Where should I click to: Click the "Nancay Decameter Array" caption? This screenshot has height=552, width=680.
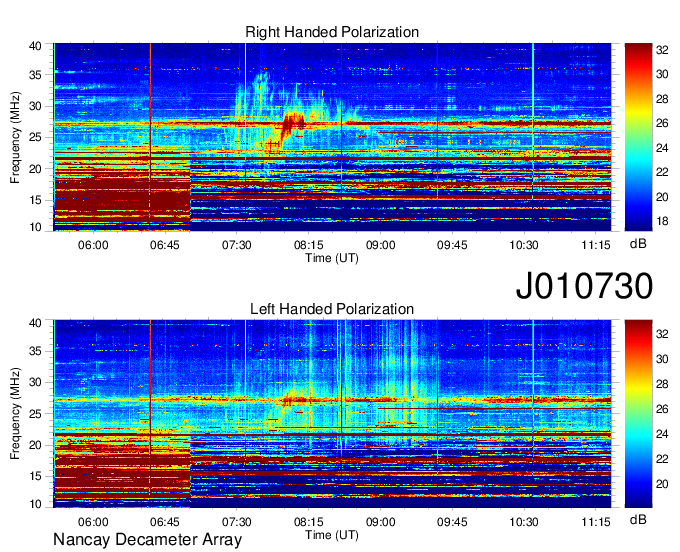pos(147,540)
